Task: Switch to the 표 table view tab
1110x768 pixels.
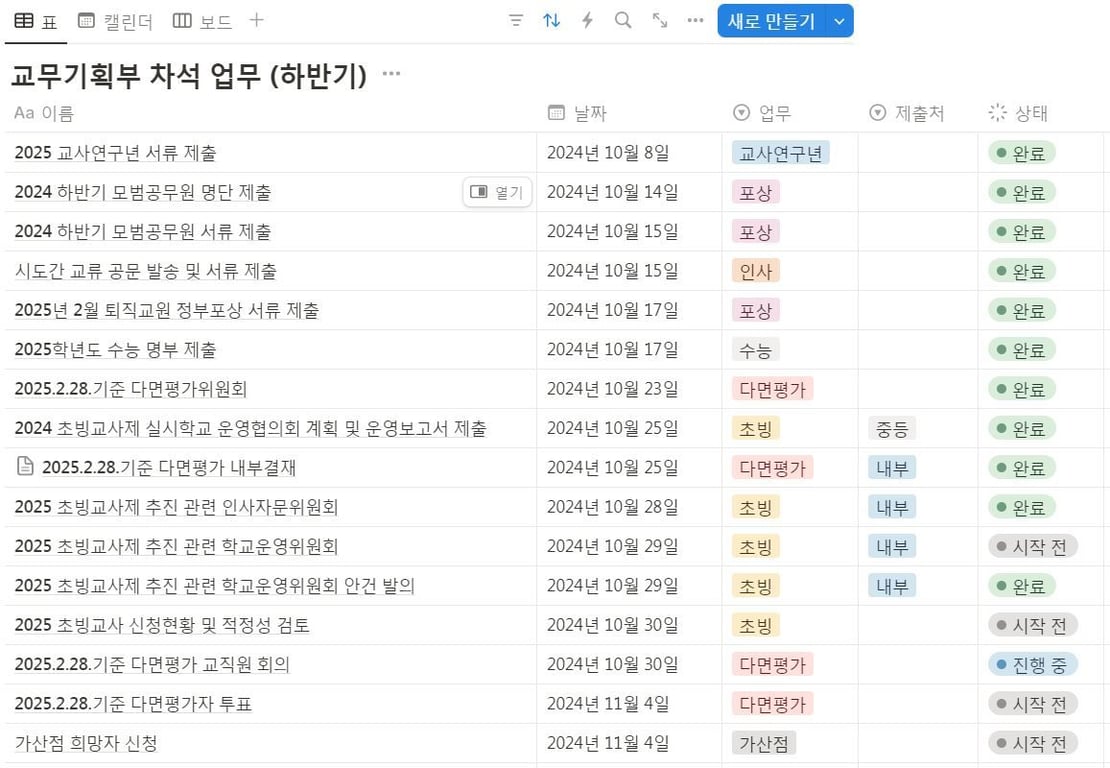Action: (36, 21)
